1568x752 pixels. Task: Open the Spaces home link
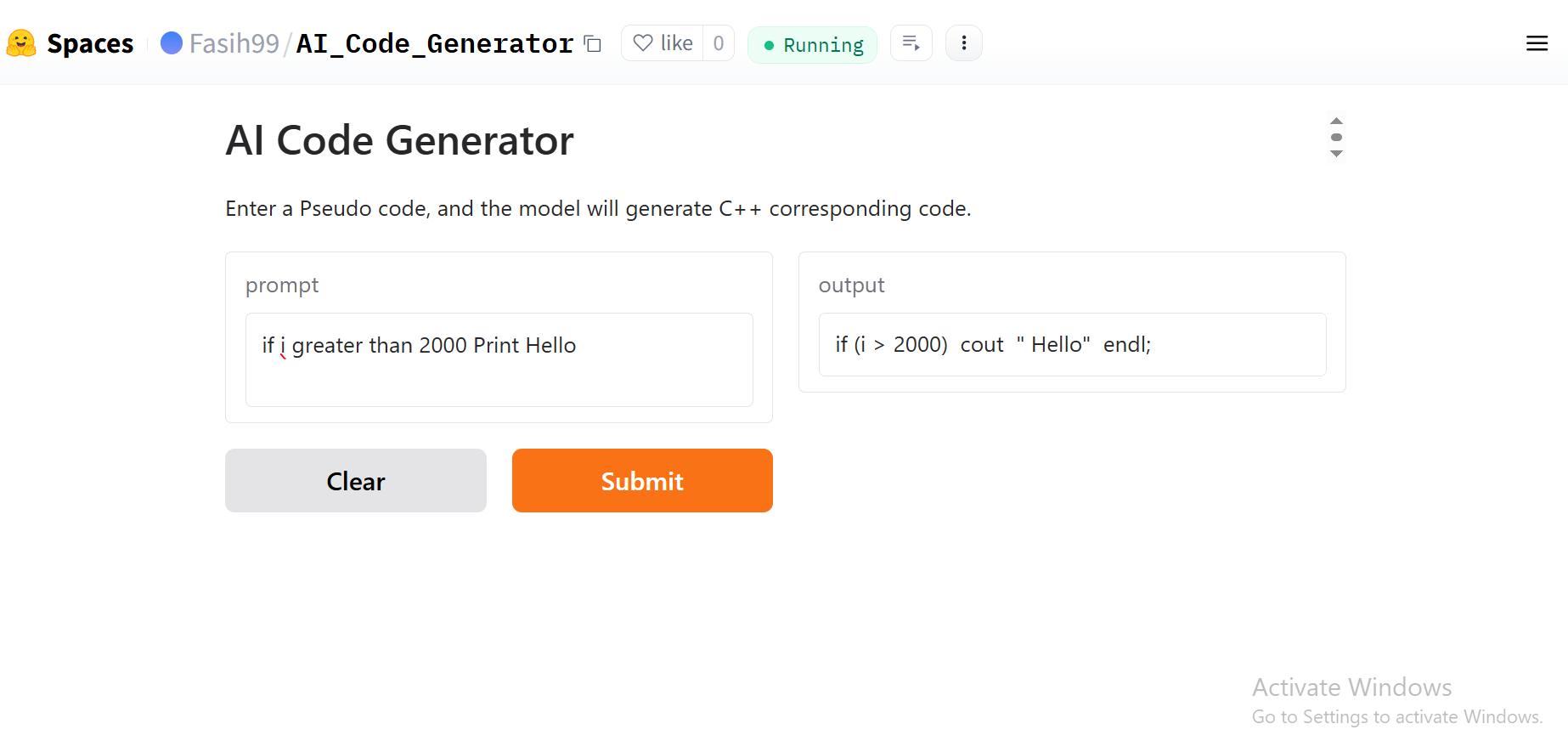pyautogui.click(x=90, y=43)
